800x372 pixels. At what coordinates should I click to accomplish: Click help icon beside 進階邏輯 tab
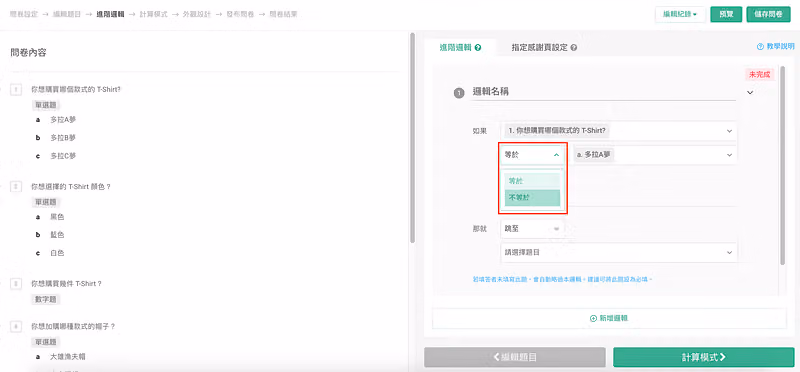[478, 48]
